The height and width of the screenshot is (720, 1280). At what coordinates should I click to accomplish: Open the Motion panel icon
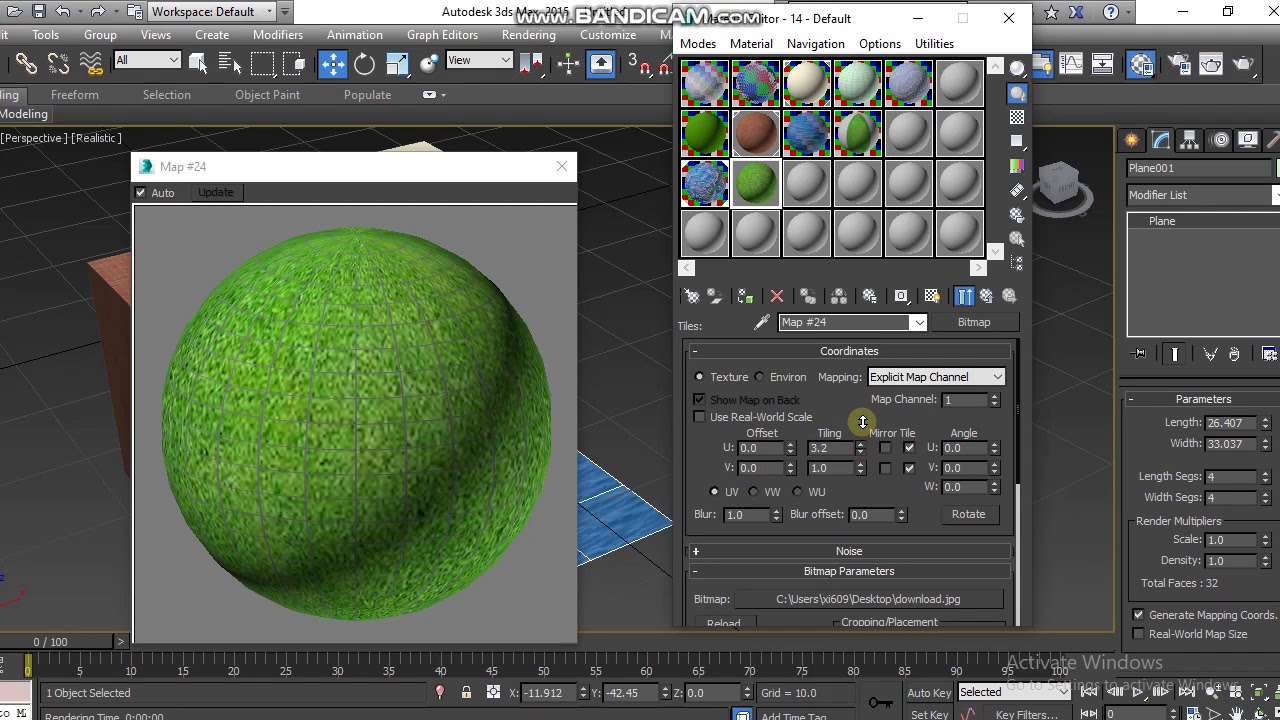[1220, 140]
